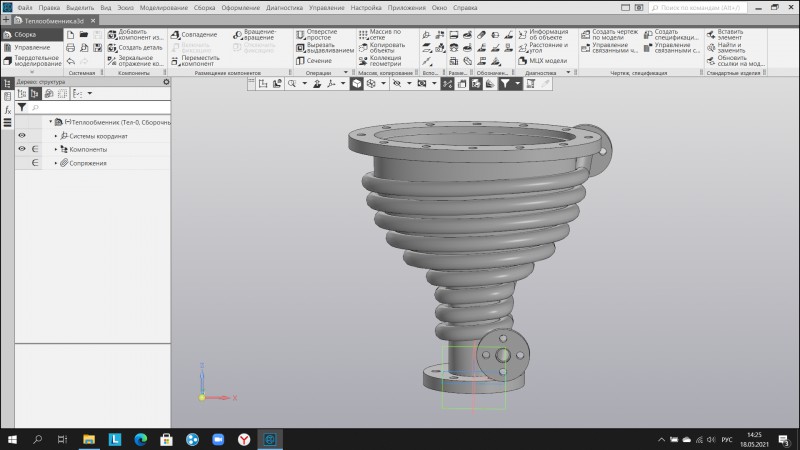Select Копировать объекты tool

(x=382, y=47)
